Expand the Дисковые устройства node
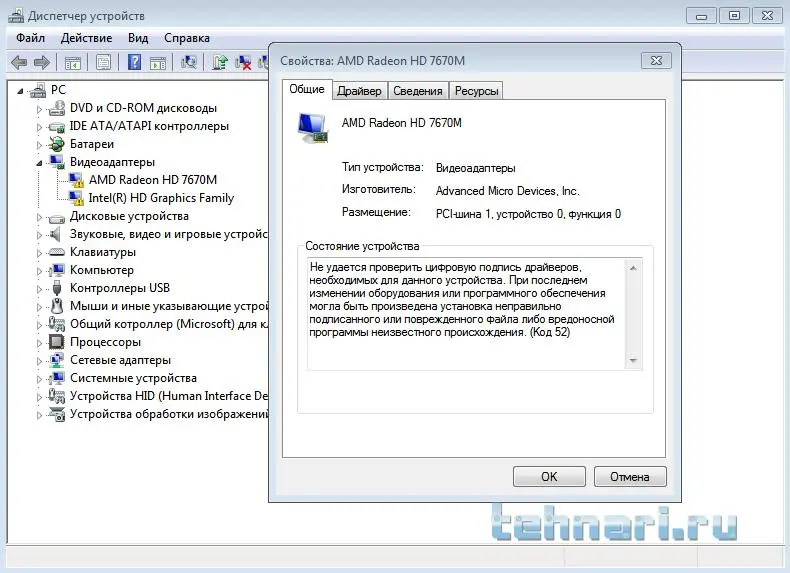This screenshot has width=790, height=573. tap(39, 217)
